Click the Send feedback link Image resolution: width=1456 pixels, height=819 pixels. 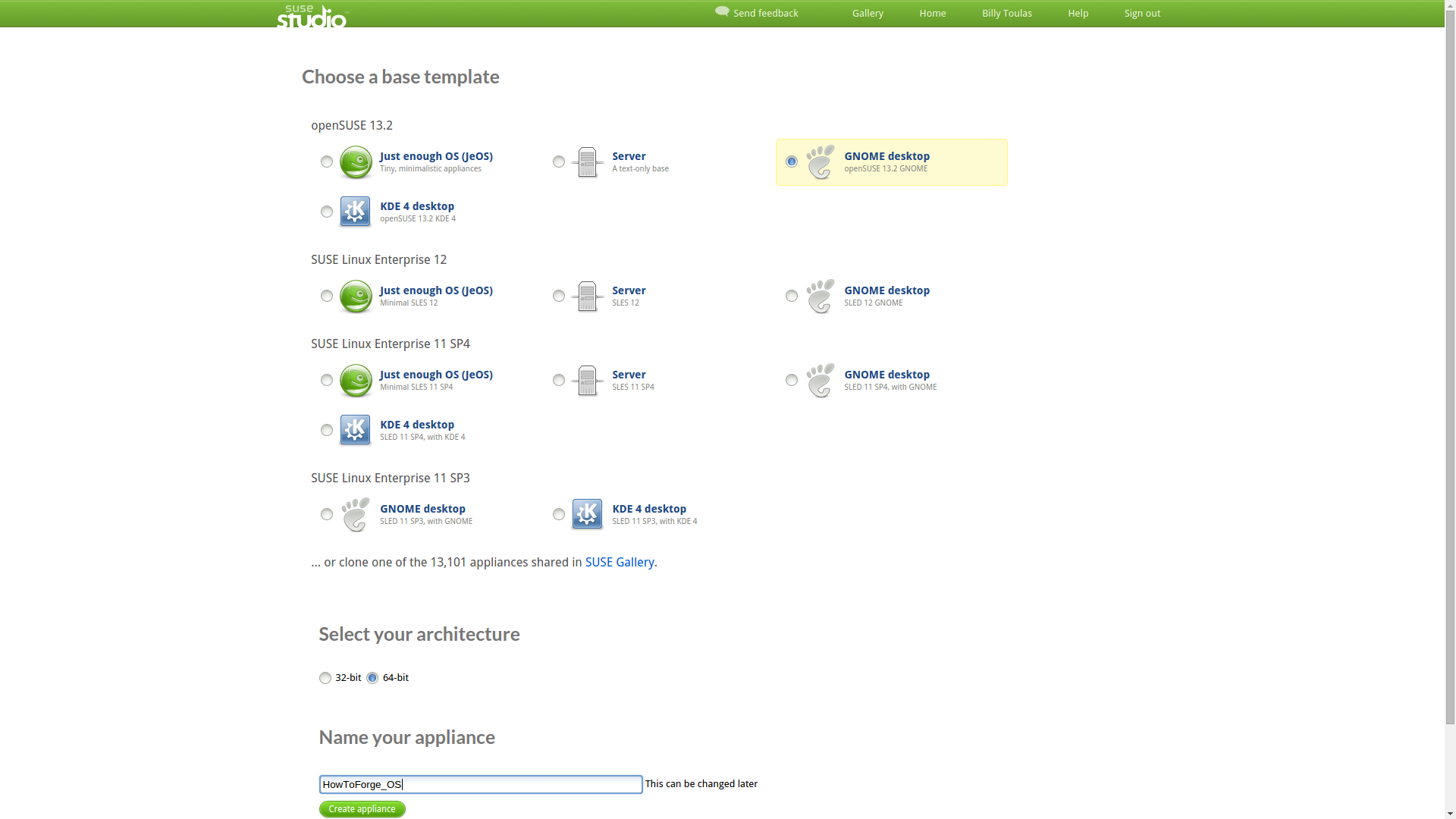click(765, 13)
